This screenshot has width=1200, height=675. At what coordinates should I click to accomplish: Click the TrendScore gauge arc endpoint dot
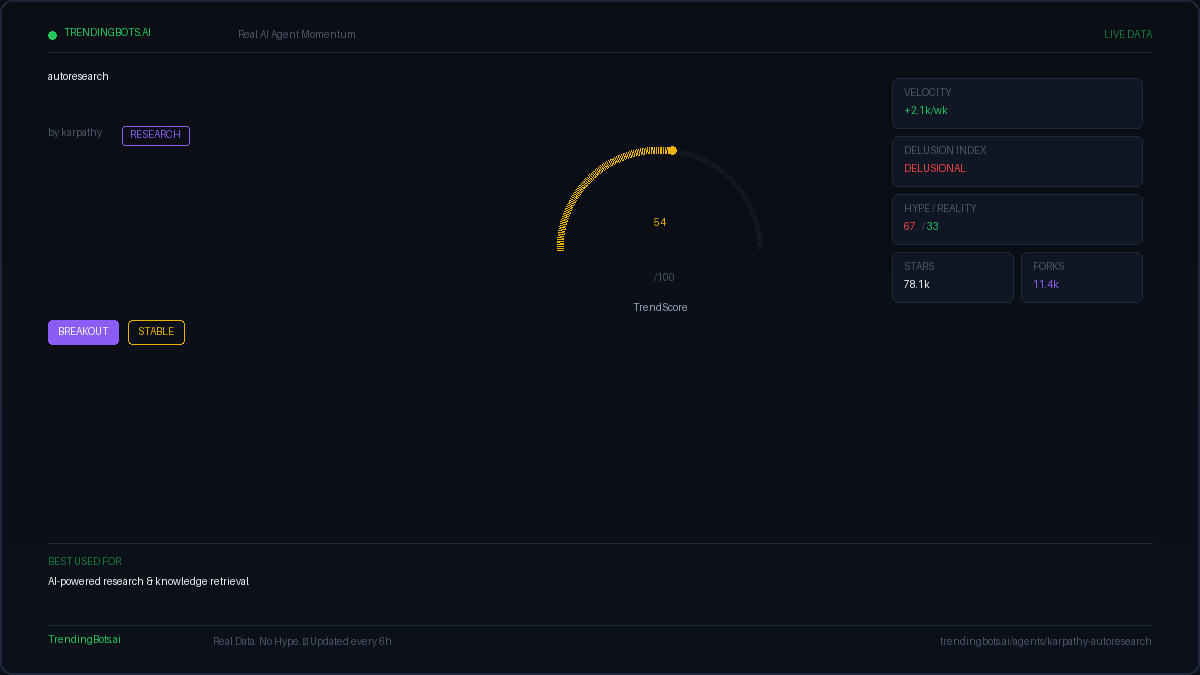[672, 151]
